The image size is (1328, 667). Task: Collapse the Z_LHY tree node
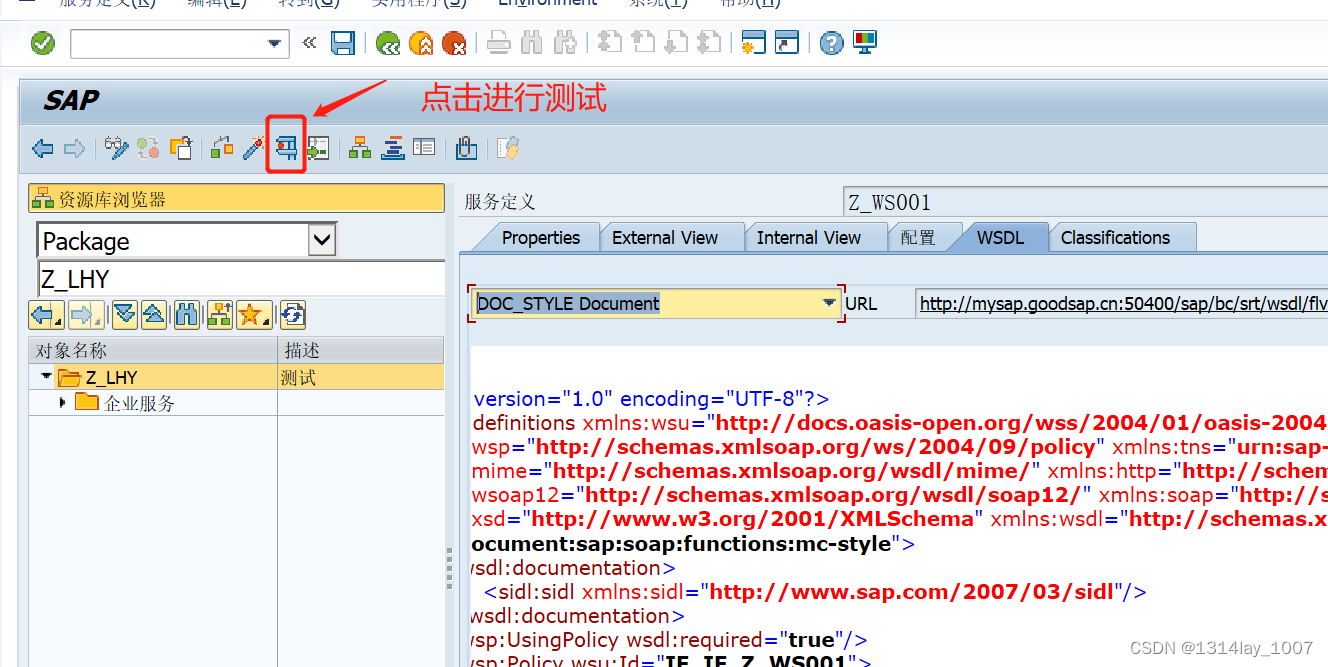(x=46, y=377)
